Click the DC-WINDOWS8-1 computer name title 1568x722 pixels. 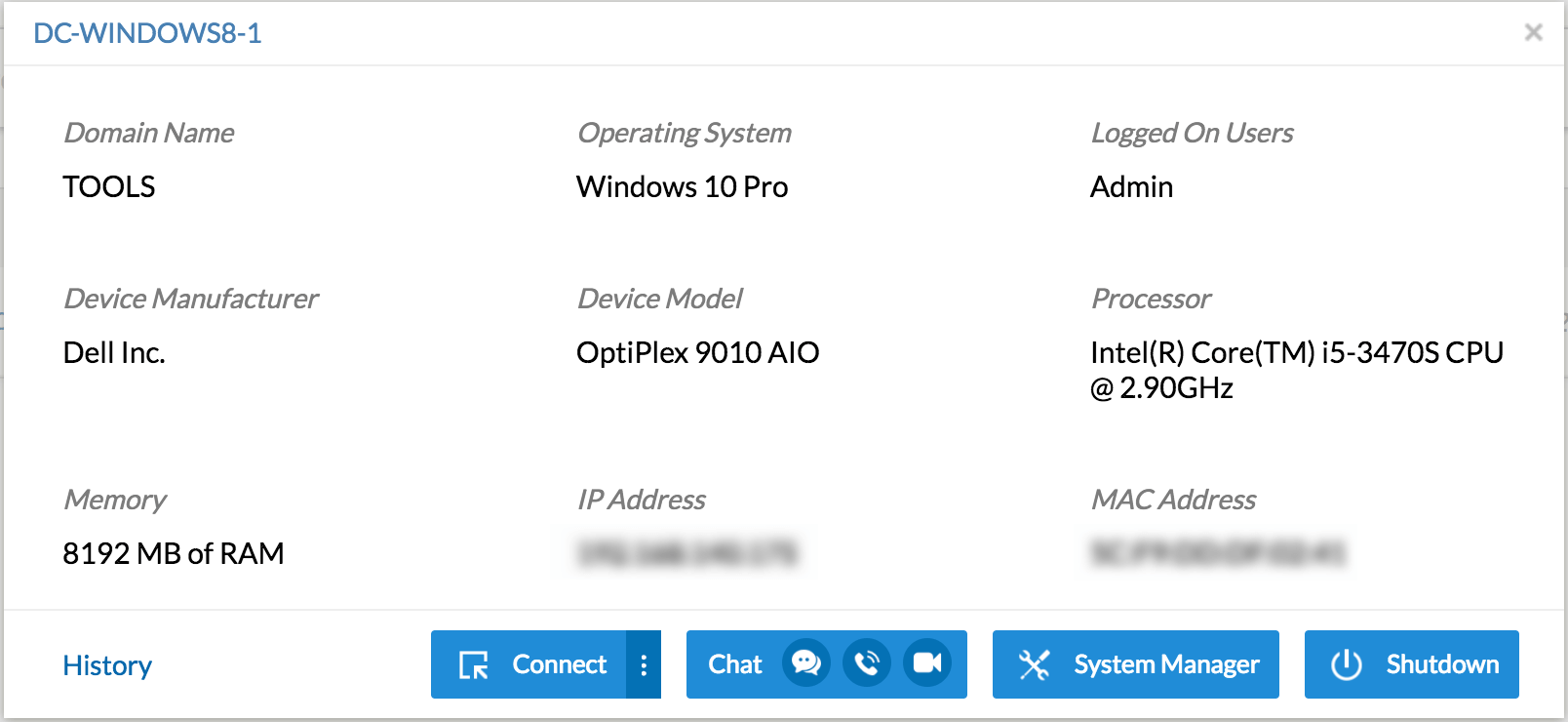(x=147, y=33)
